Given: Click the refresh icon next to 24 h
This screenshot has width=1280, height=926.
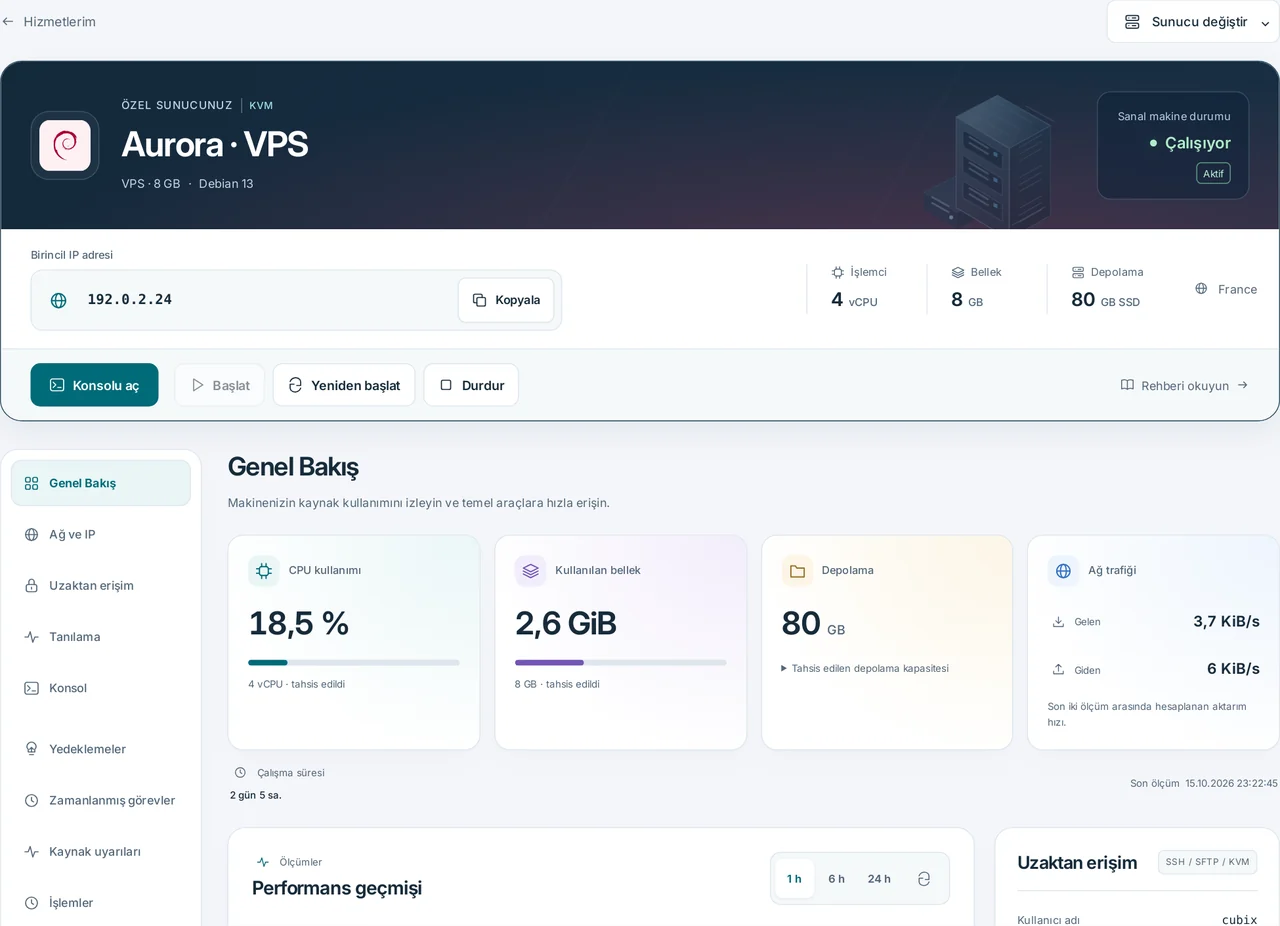Looking at the screenshot, I should 924,879.
